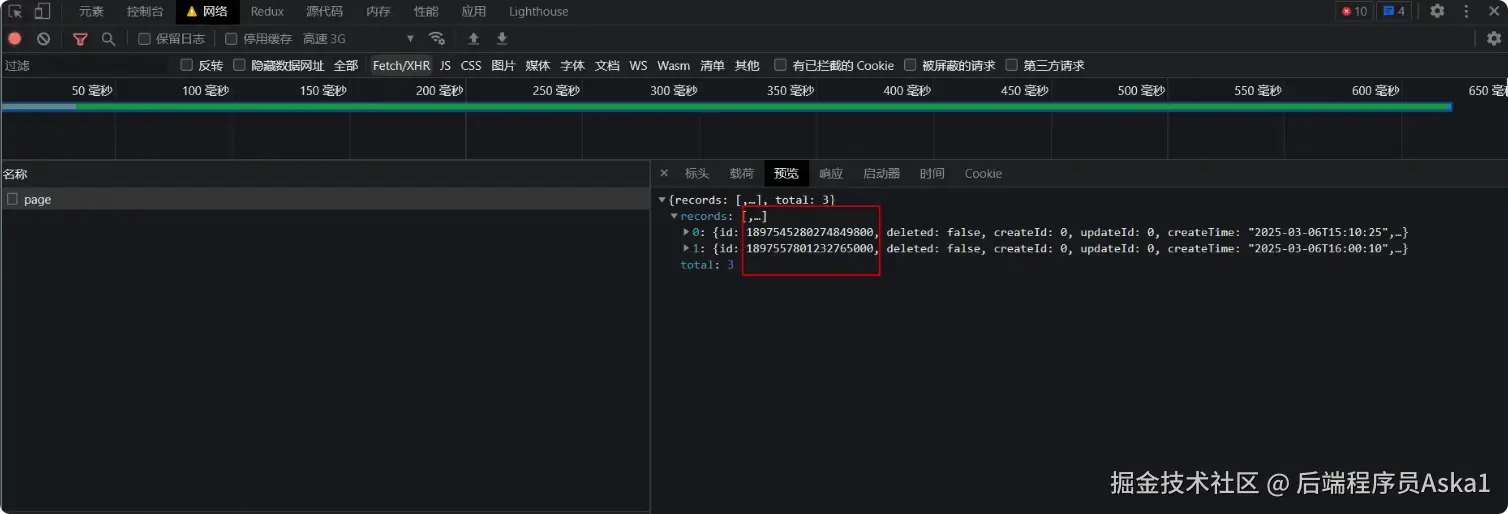Show the 载荷 details tab
1508x514 pixels.
(741, 173)
